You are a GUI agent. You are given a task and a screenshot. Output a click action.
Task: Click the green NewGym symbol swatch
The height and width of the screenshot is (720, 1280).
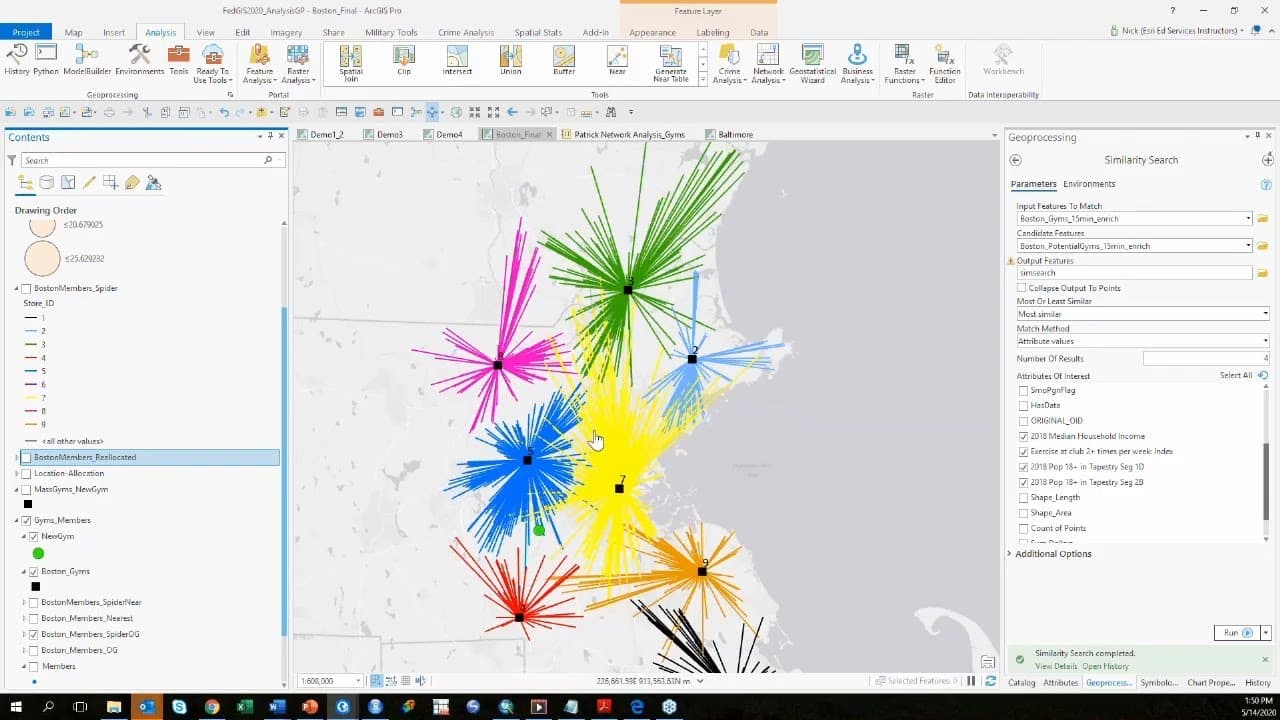38,553
